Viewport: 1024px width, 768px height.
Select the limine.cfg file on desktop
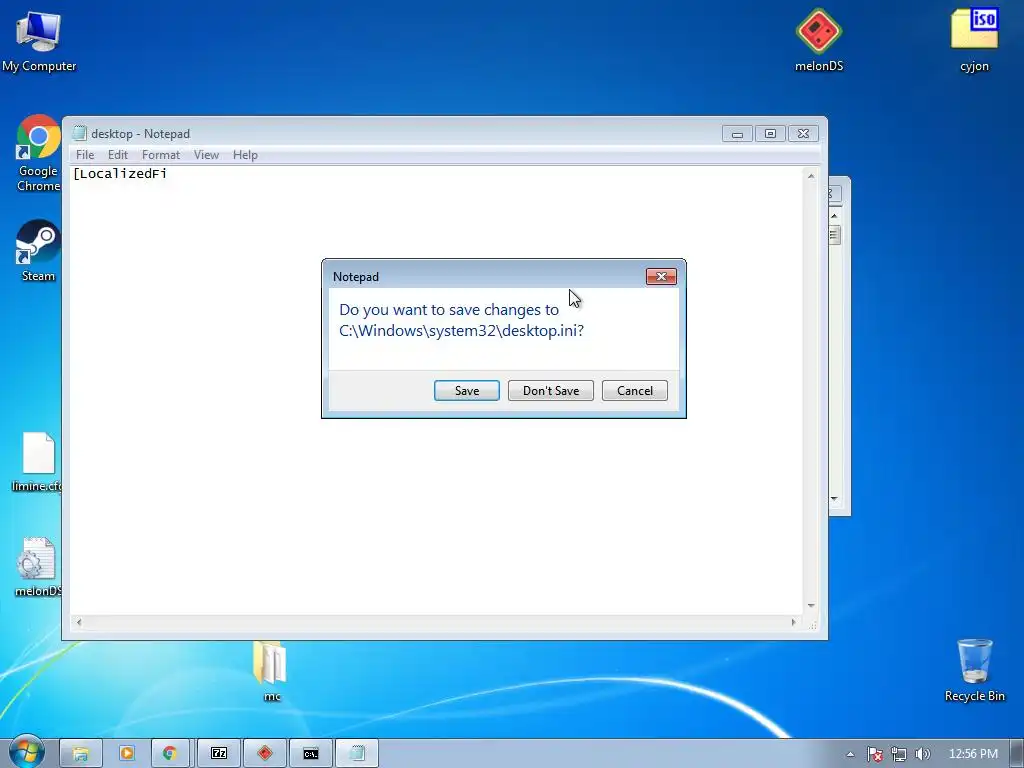tap(38, 462)
